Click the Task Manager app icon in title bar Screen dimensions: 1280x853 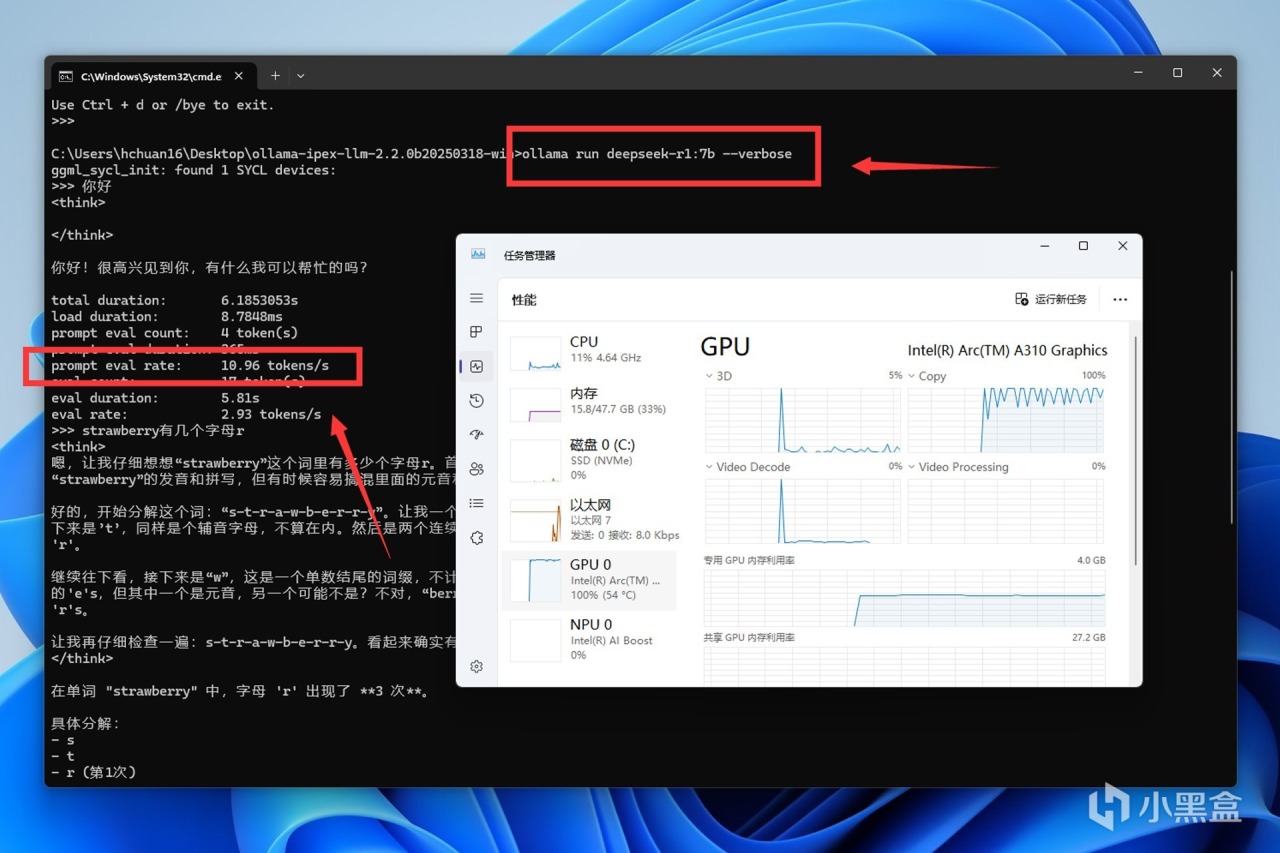tap(478, 254)
